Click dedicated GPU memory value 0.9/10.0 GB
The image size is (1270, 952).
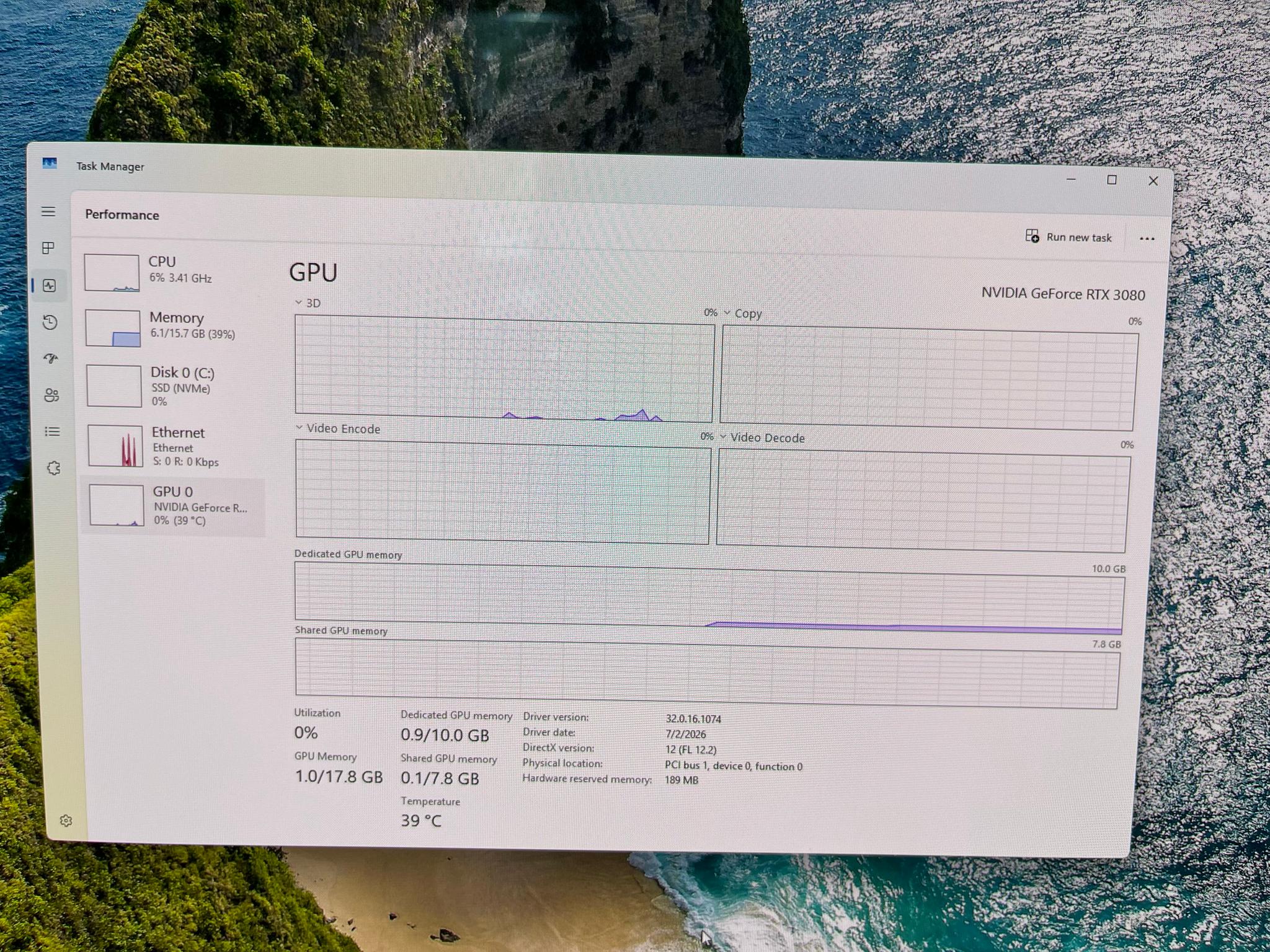point(445,735)
